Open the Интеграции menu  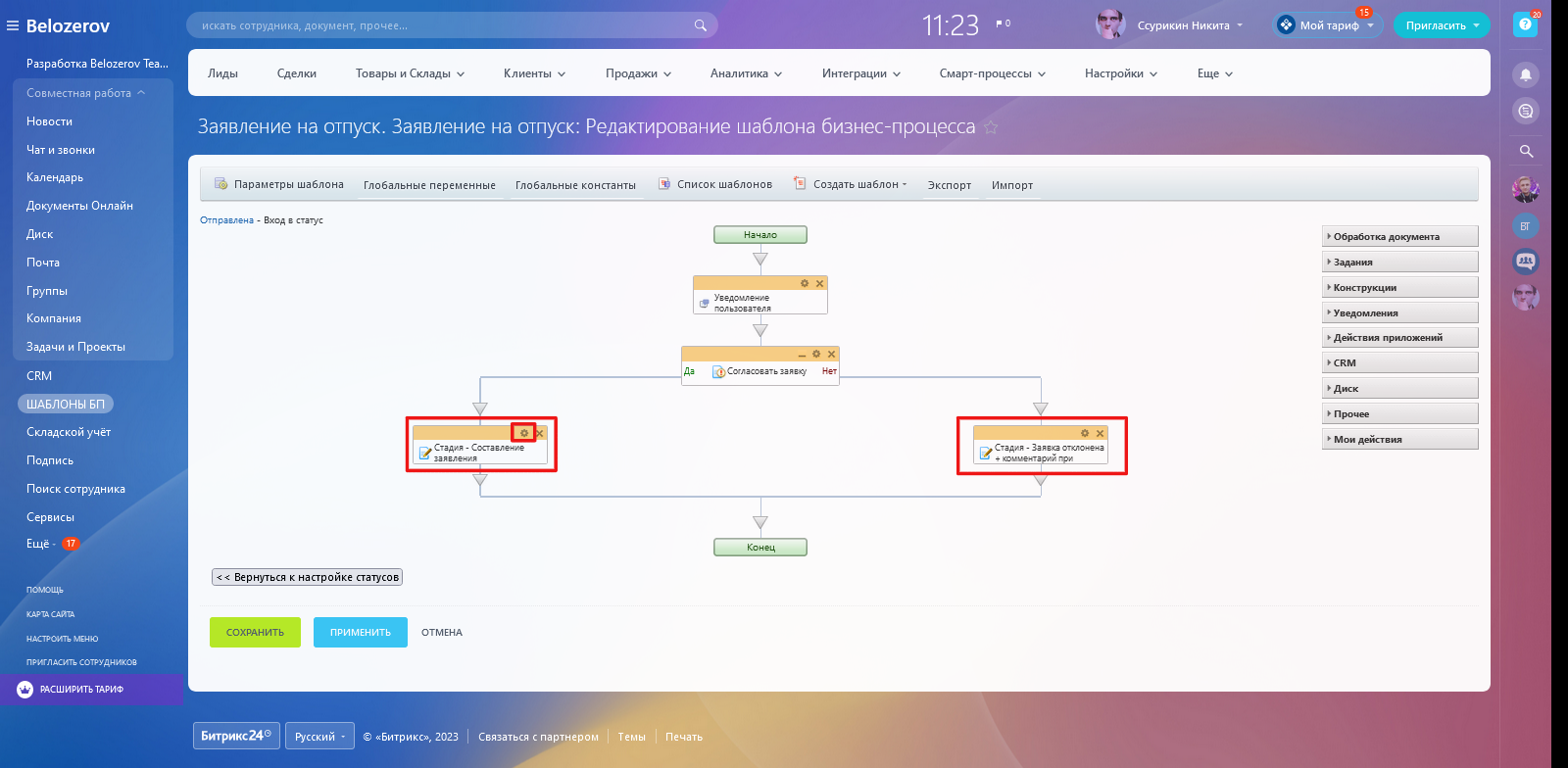(x=860, y=73)
